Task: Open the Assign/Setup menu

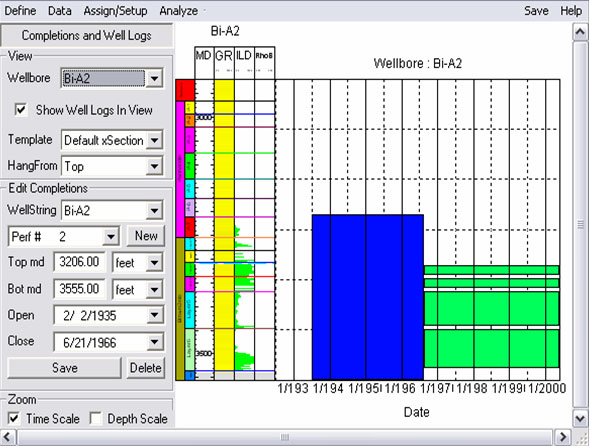Action: click(115, 11)
